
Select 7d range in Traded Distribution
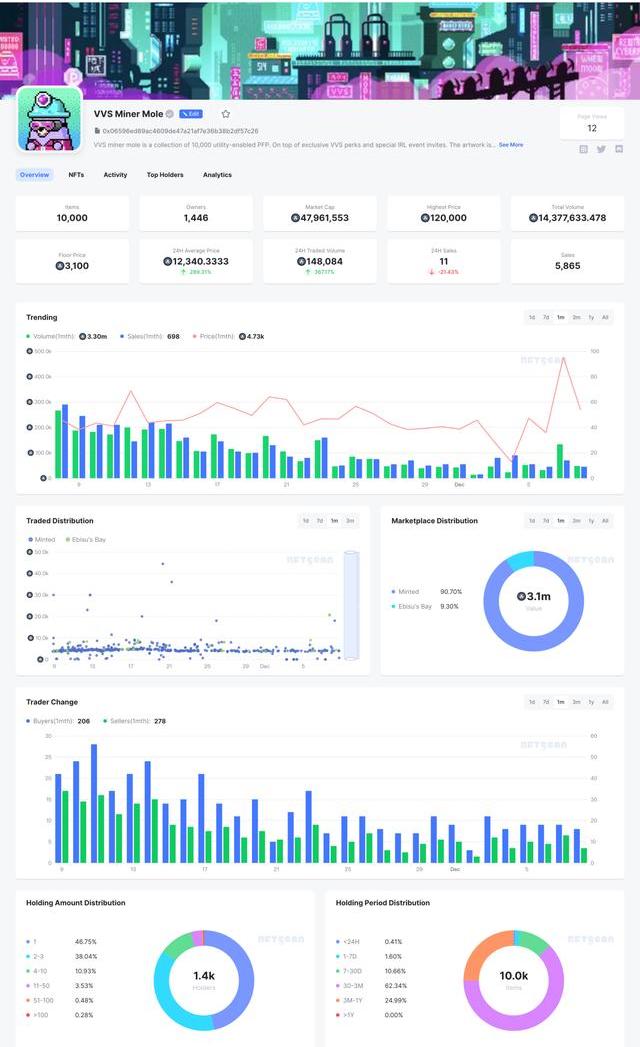tap(320, 521)
